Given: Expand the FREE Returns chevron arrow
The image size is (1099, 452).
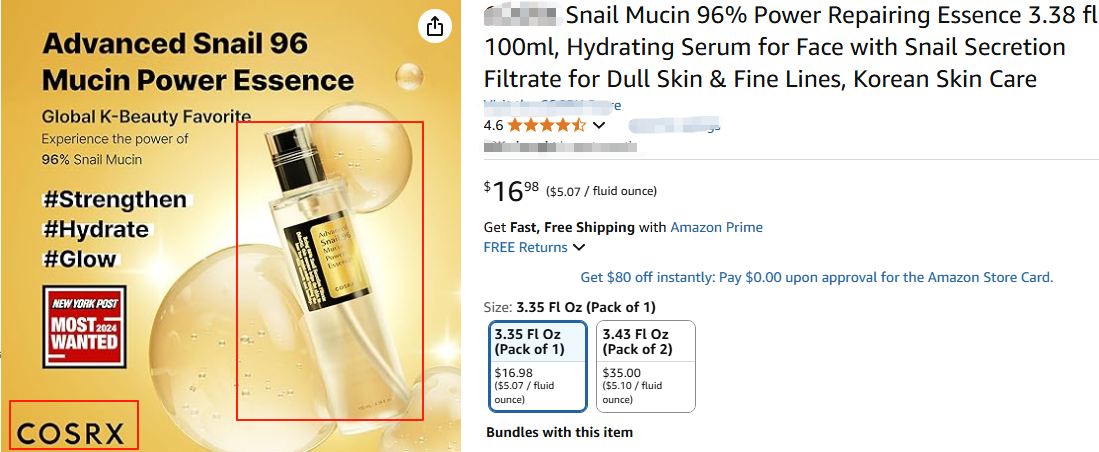Looking at the screenshot, I should pos(579,248).
